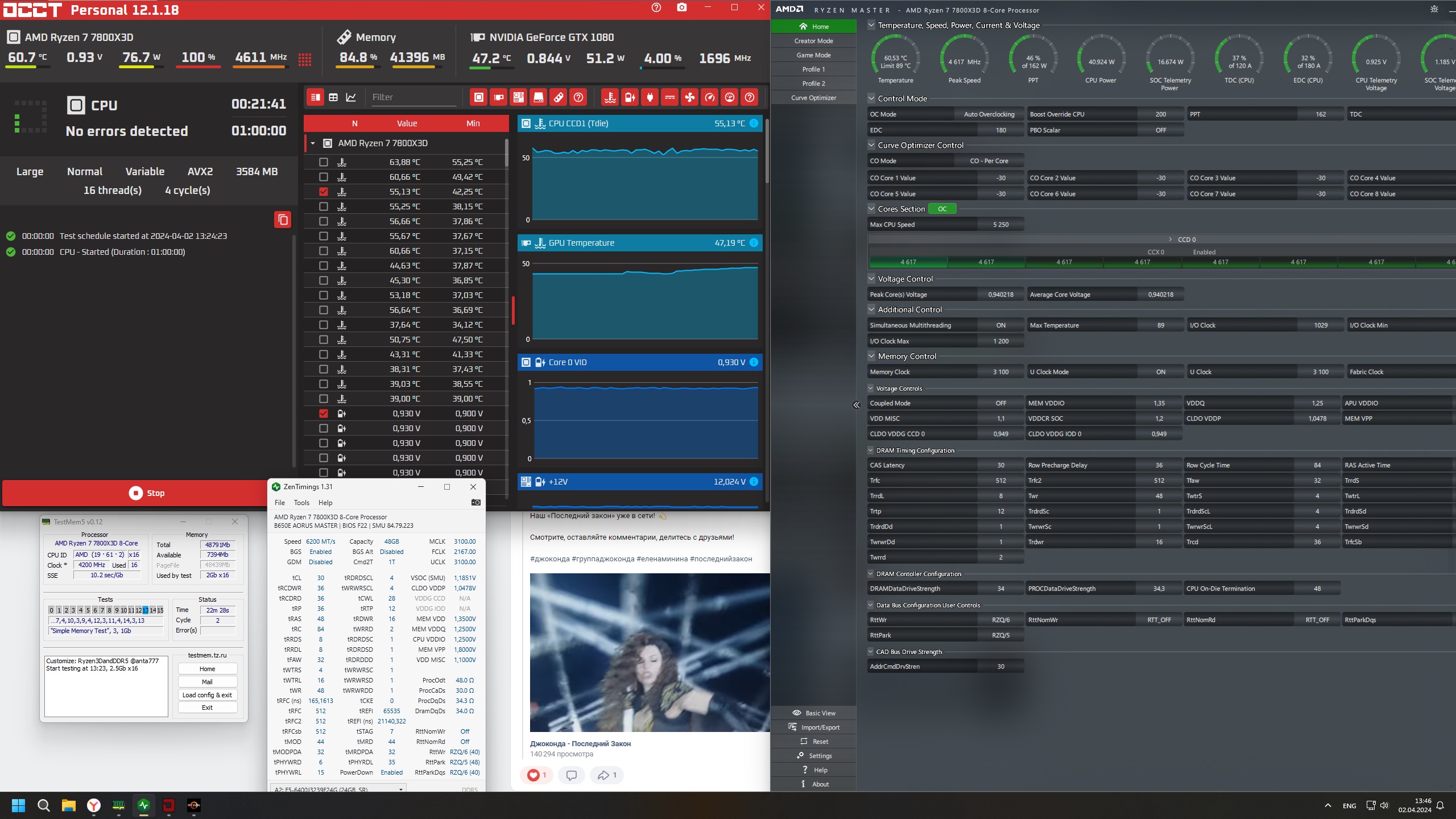Open Ryzen Master from the taskbar
The image size is (1456, 819).
193,805
